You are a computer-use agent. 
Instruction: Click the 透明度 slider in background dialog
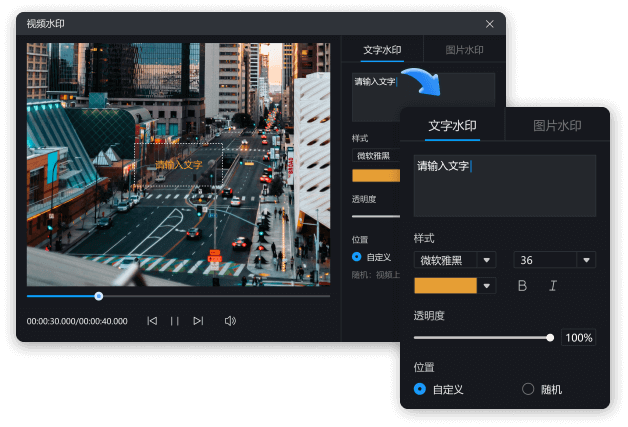tap(376, 216)
